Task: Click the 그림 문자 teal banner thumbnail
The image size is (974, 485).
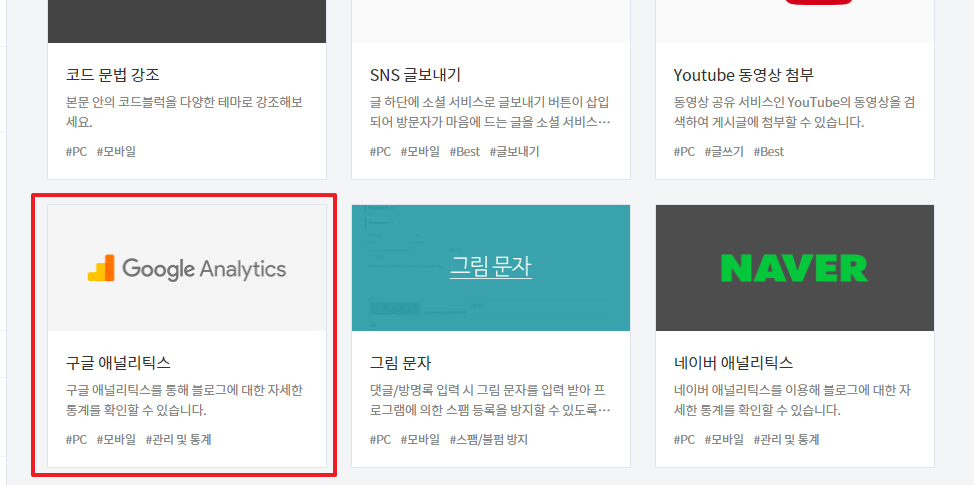Action: [491, 268]
